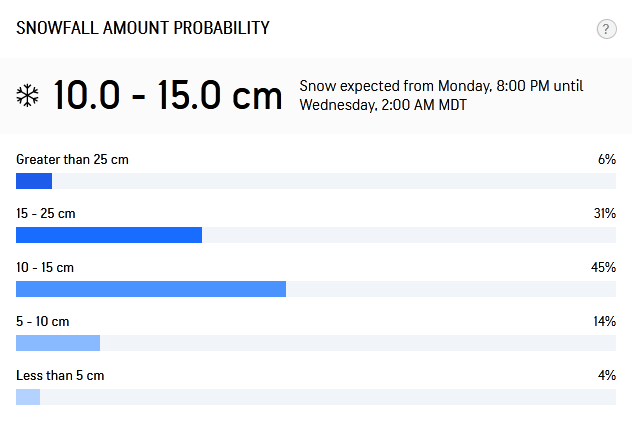
Task: Click the Snowfall Amount Probability heading
Action: point(143,28)
